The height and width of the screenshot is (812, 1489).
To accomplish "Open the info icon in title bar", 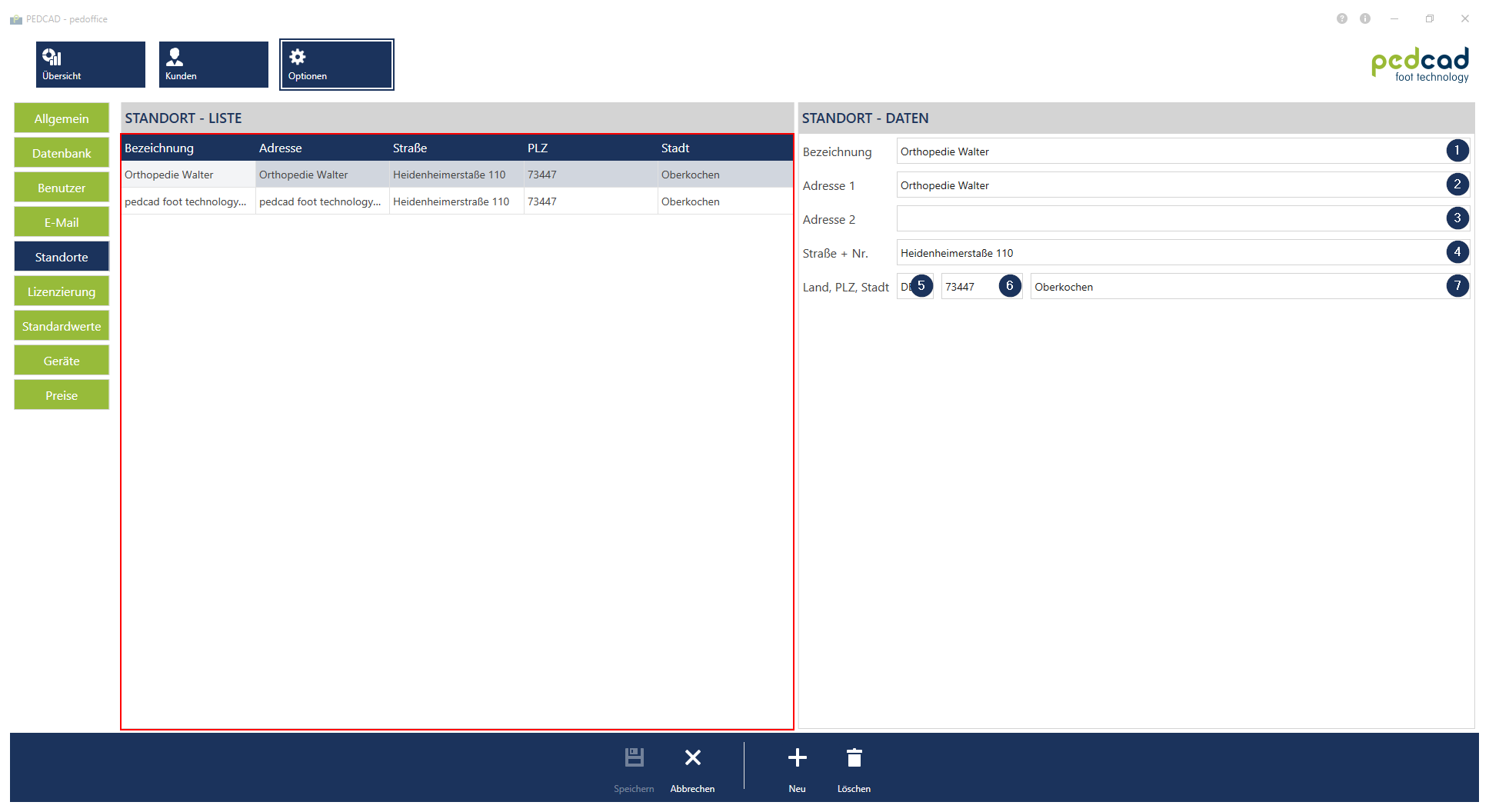I will tap(1365, 18).
